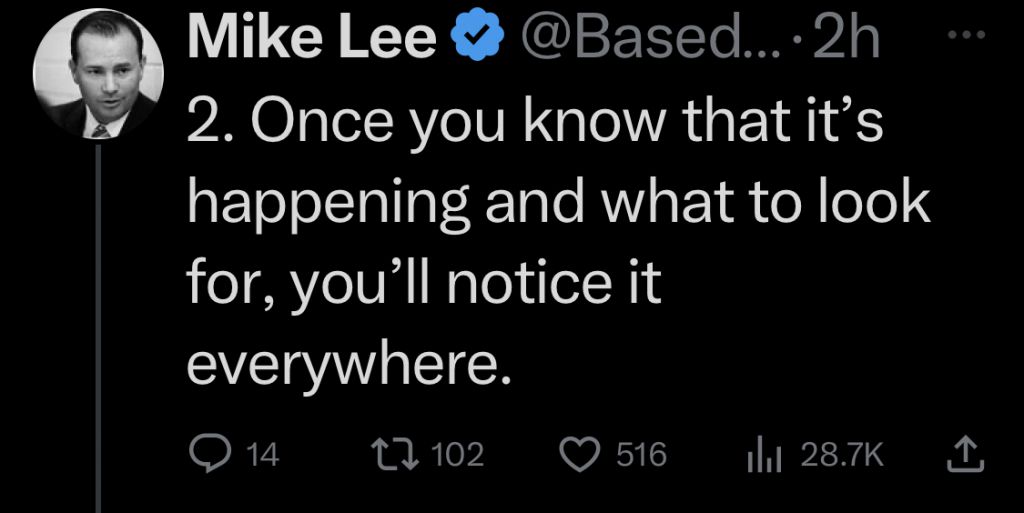Open Mike Lee's profile photo
1024x513 pixels.
point(98,74)
